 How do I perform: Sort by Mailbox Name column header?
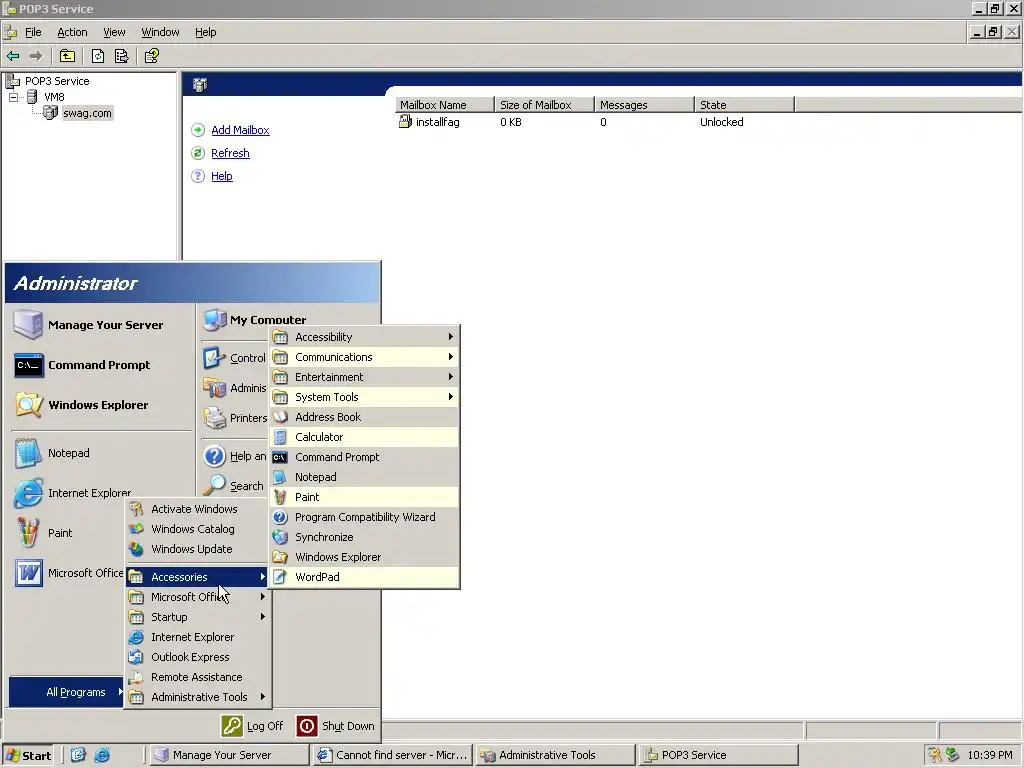pos(445,104)
